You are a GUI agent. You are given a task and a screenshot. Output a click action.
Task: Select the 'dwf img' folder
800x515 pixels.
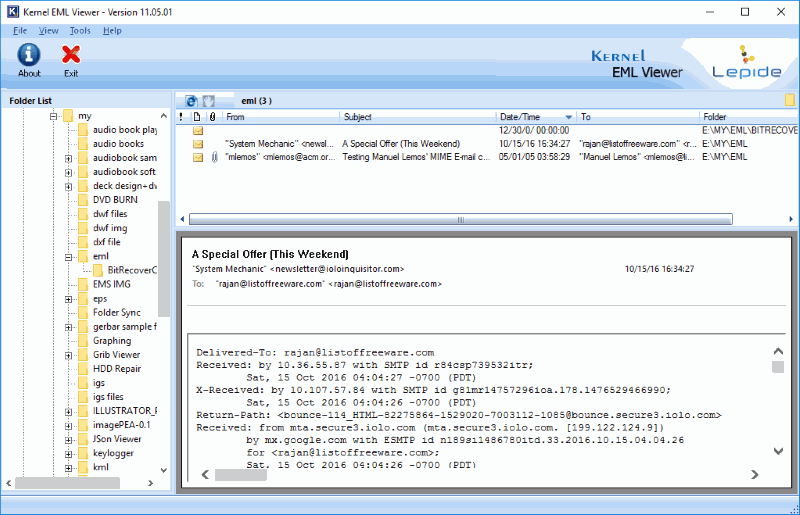point(110,228)
